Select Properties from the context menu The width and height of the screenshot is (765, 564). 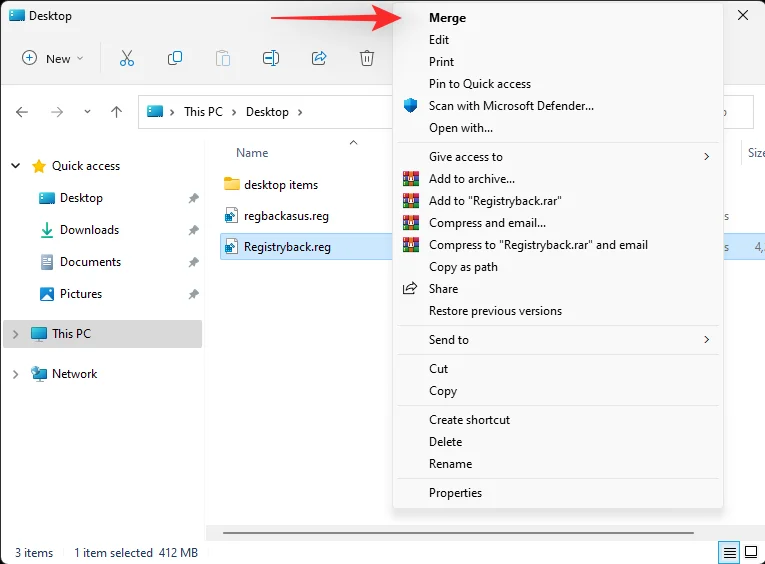point(455,493)
